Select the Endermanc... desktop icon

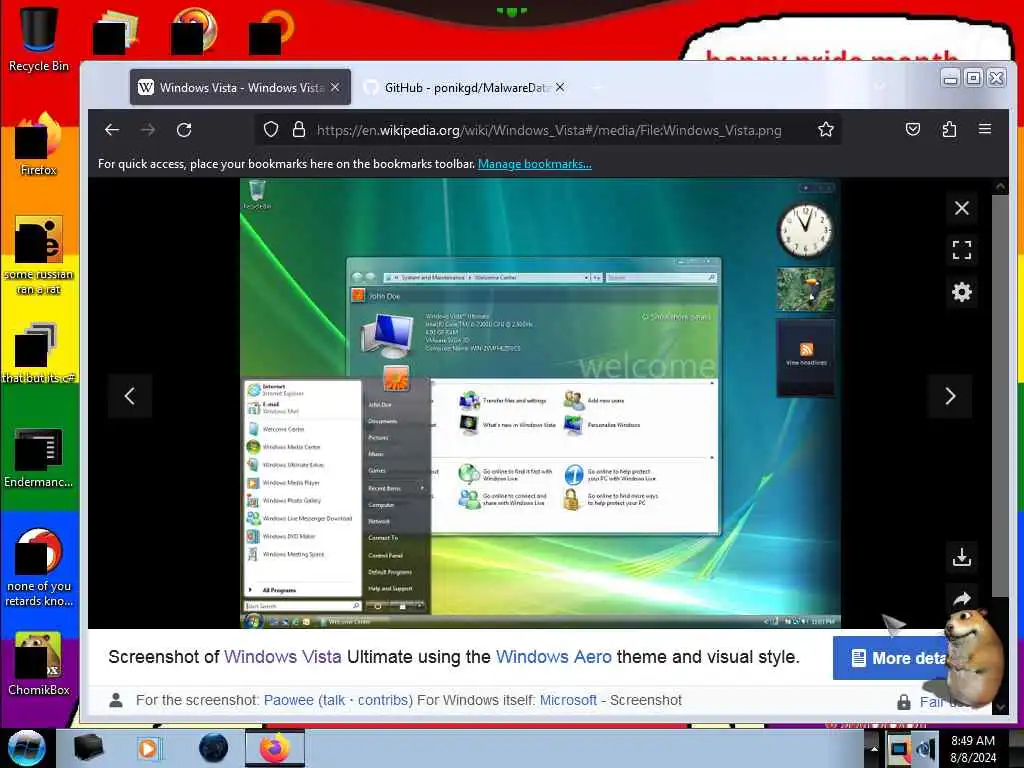(x=38, y=457)
